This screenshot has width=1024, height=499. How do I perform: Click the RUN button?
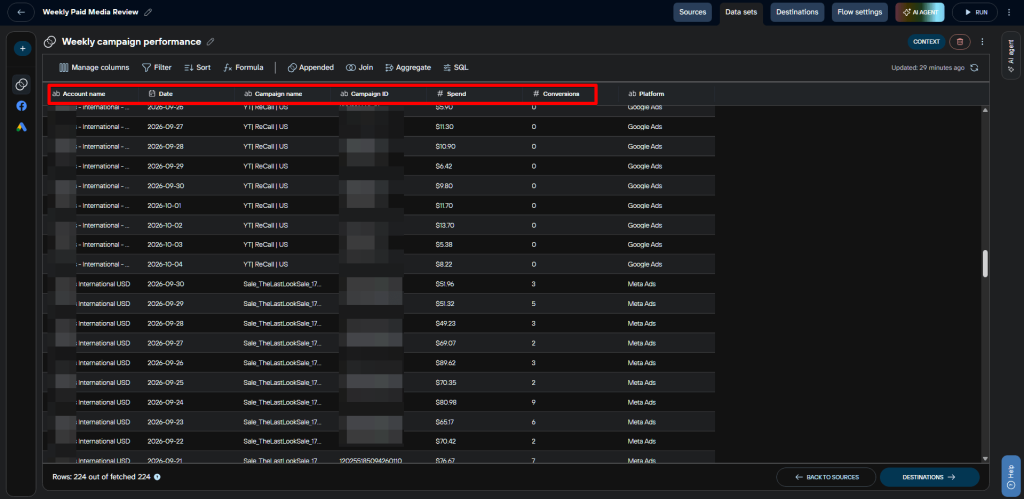tap(974, 12)
